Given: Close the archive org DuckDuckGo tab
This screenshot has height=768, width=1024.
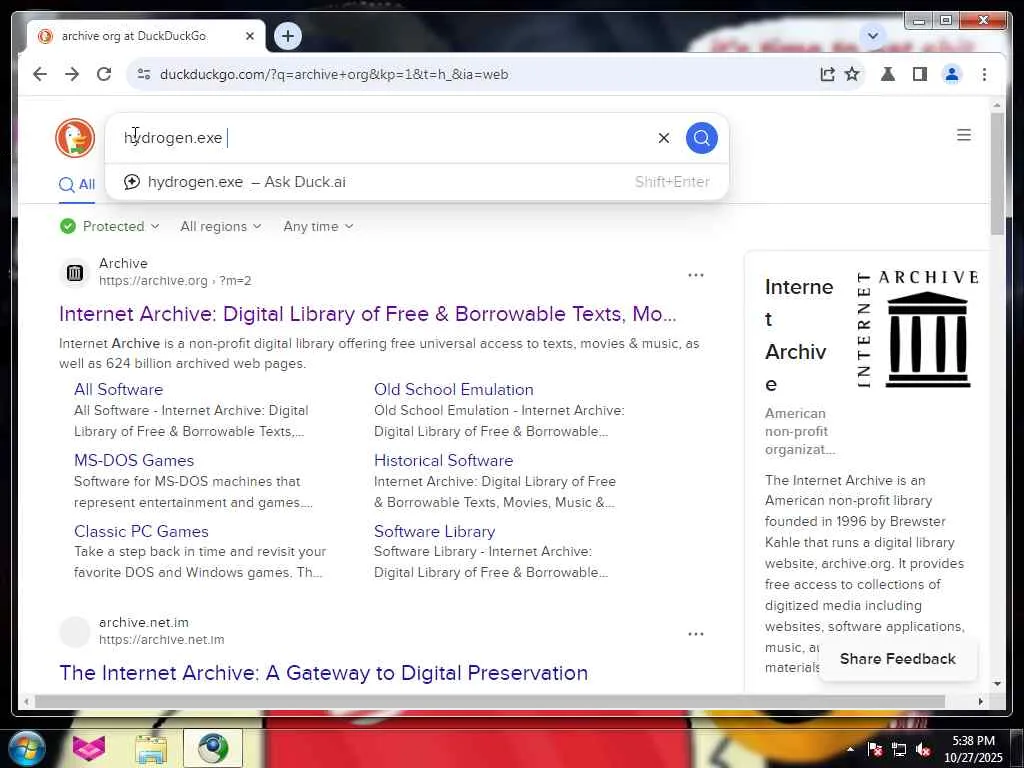Looking at the screenshot, I should (249, 37).
